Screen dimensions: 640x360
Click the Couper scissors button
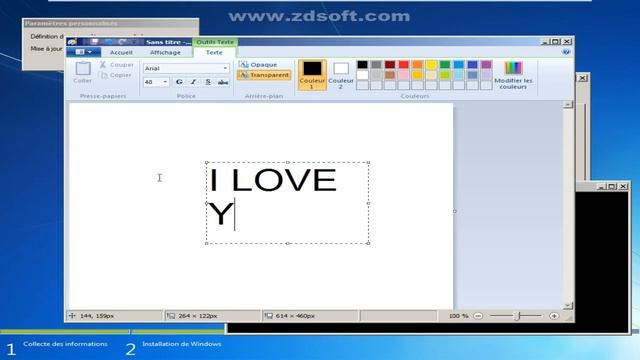(117, 64)
